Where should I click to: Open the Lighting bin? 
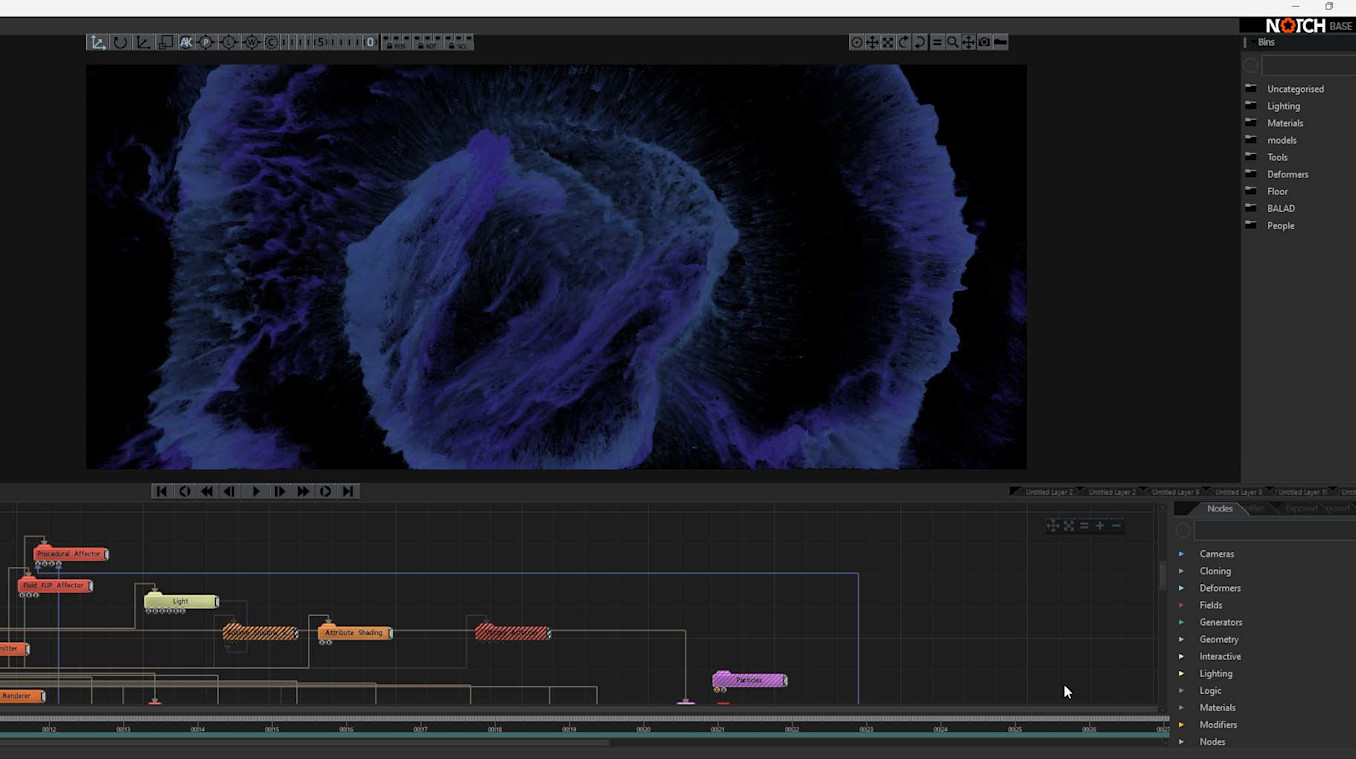click(x=1283, y=106)
